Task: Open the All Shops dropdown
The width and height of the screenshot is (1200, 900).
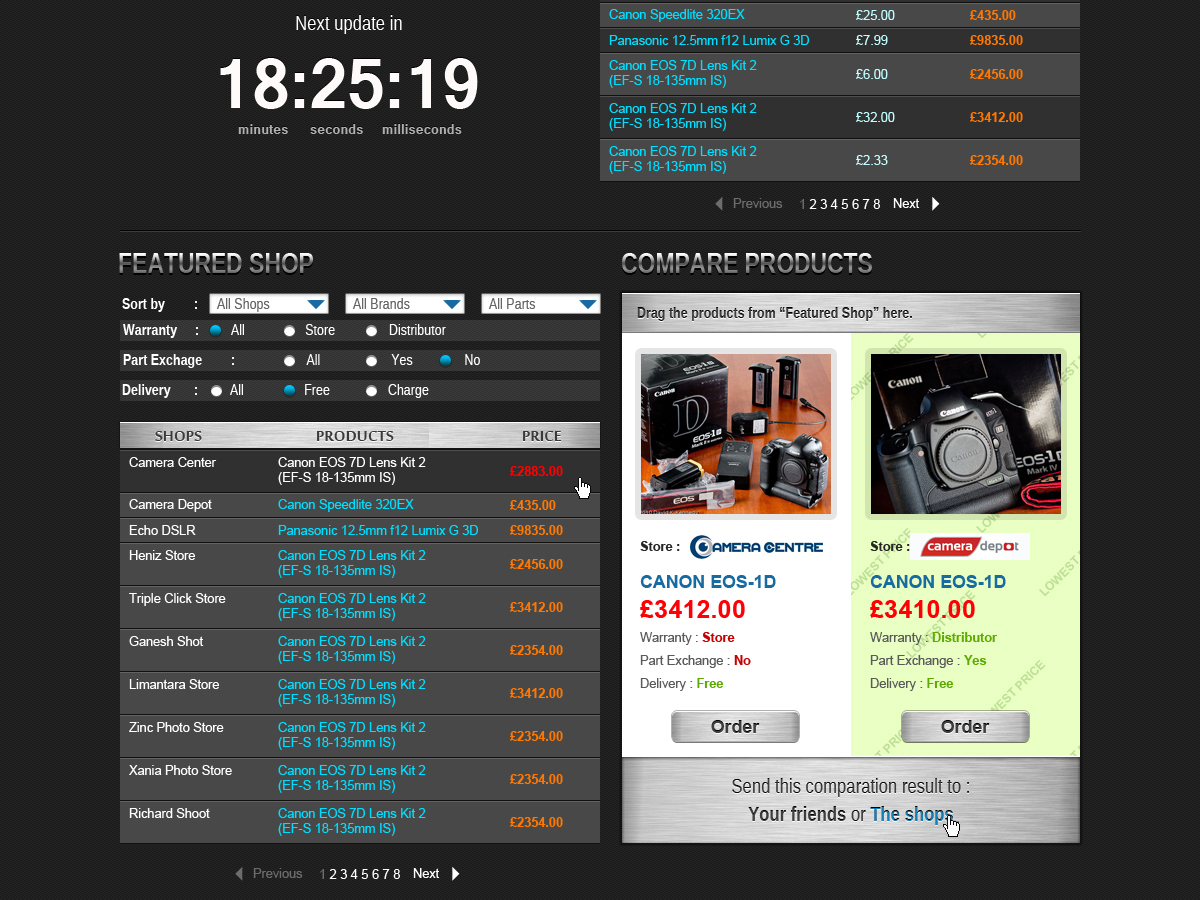Action: [x=268, y=304]
